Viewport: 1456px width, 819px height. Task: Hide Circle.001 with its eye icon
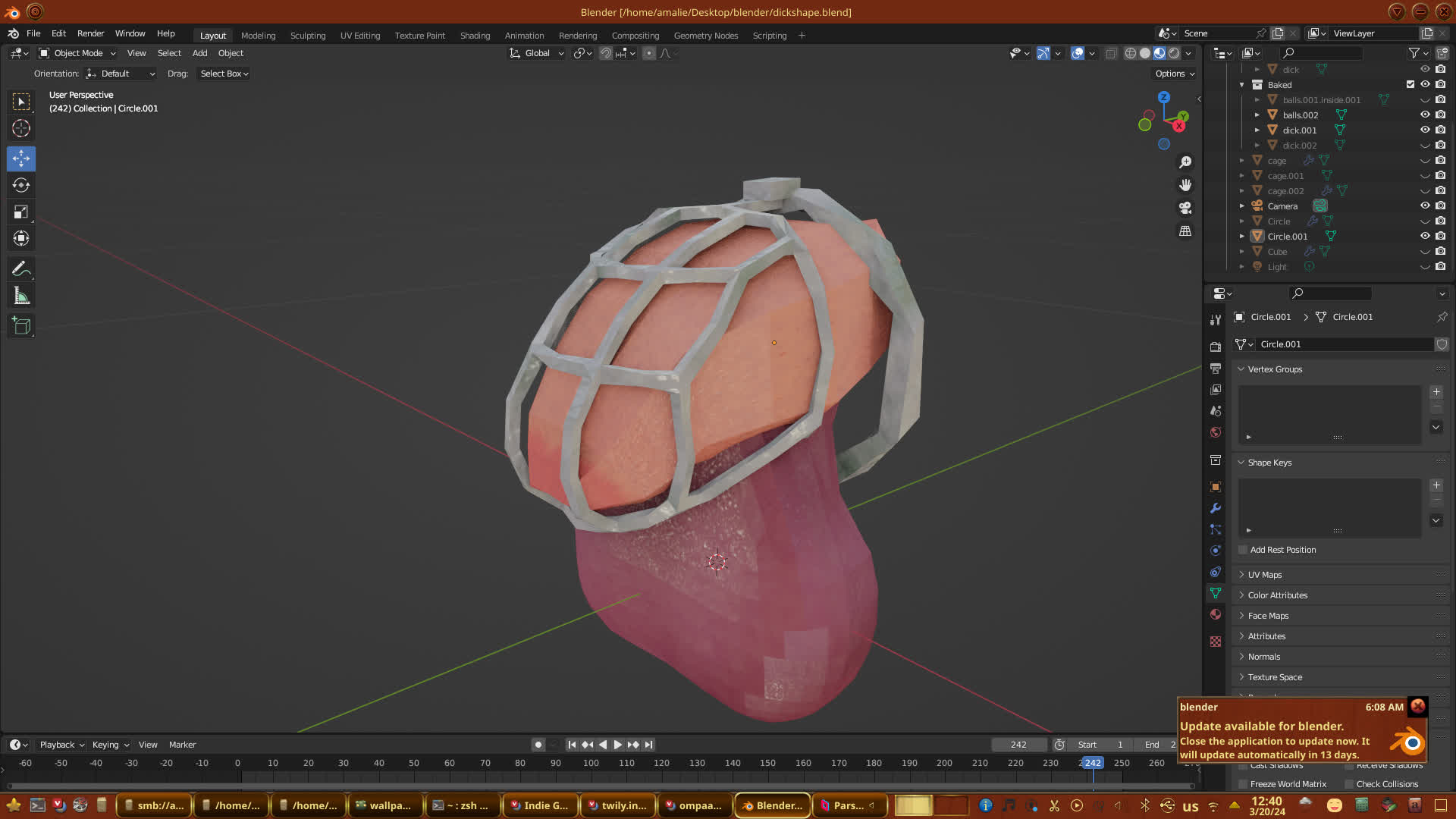tap(1425, 236)
